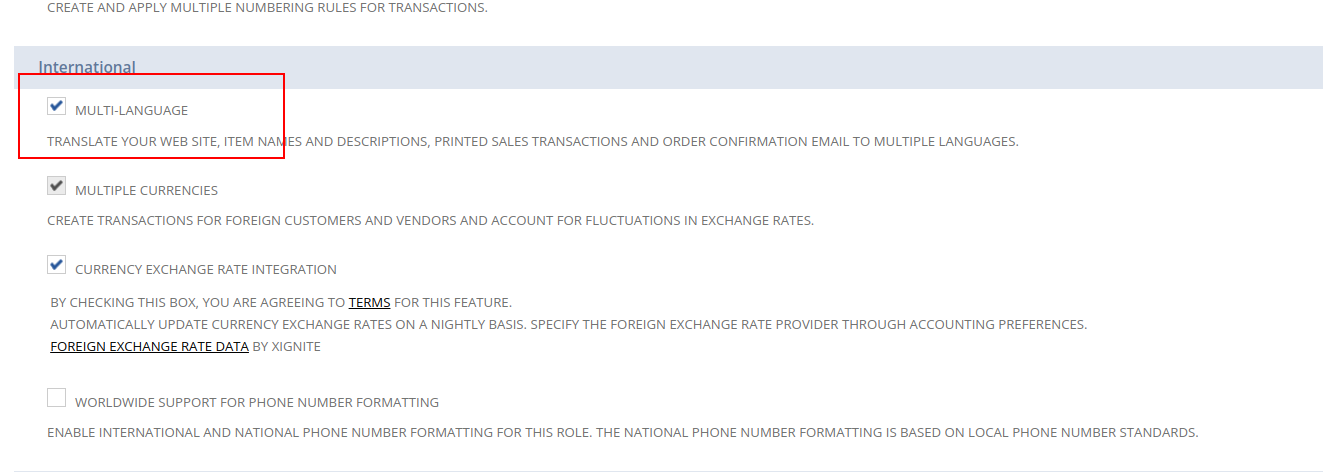Viewport: 1323px width, 472px height.
Task: Enable Worldwide Support for Phone Number Formatting checkbox
Action: [x=56, y=399]
